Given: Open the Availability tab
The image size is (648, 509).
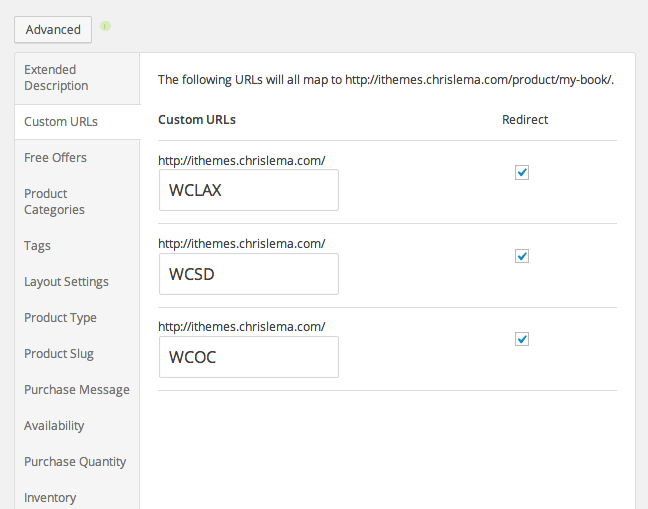Looking at the screenshot, I should pos(54,426).
